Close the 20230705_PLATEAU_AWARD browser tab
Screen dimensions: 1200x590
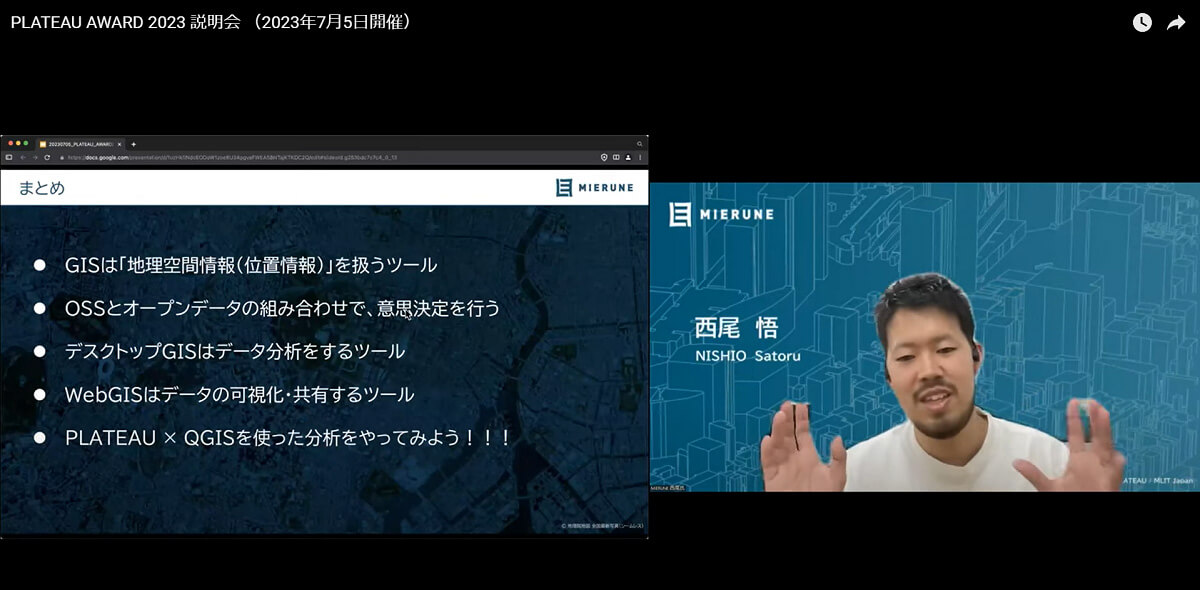[x=119, y=144]
